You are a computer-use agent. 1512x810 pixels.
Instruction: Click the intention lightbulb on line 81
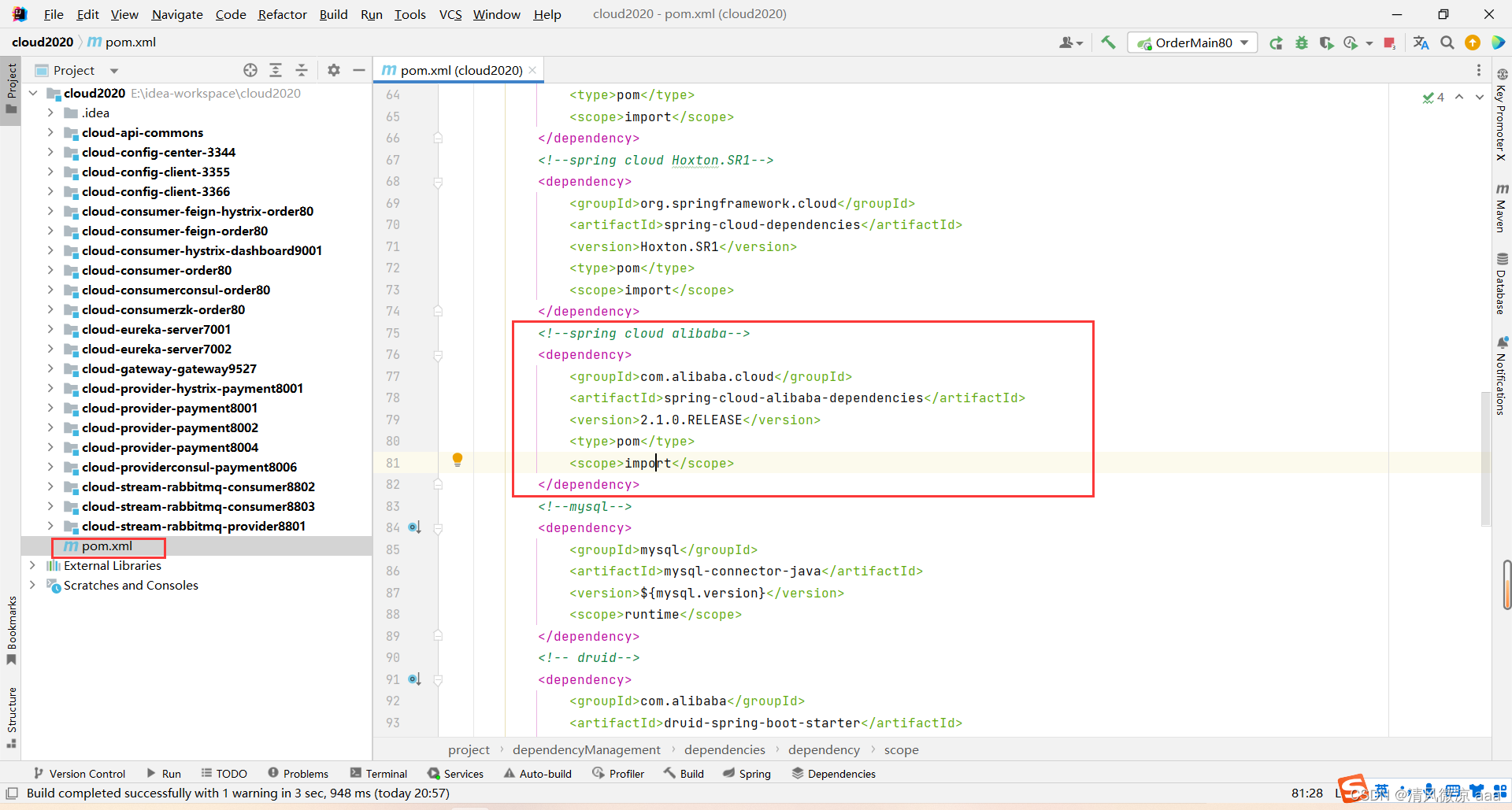[x=458, y=460]
